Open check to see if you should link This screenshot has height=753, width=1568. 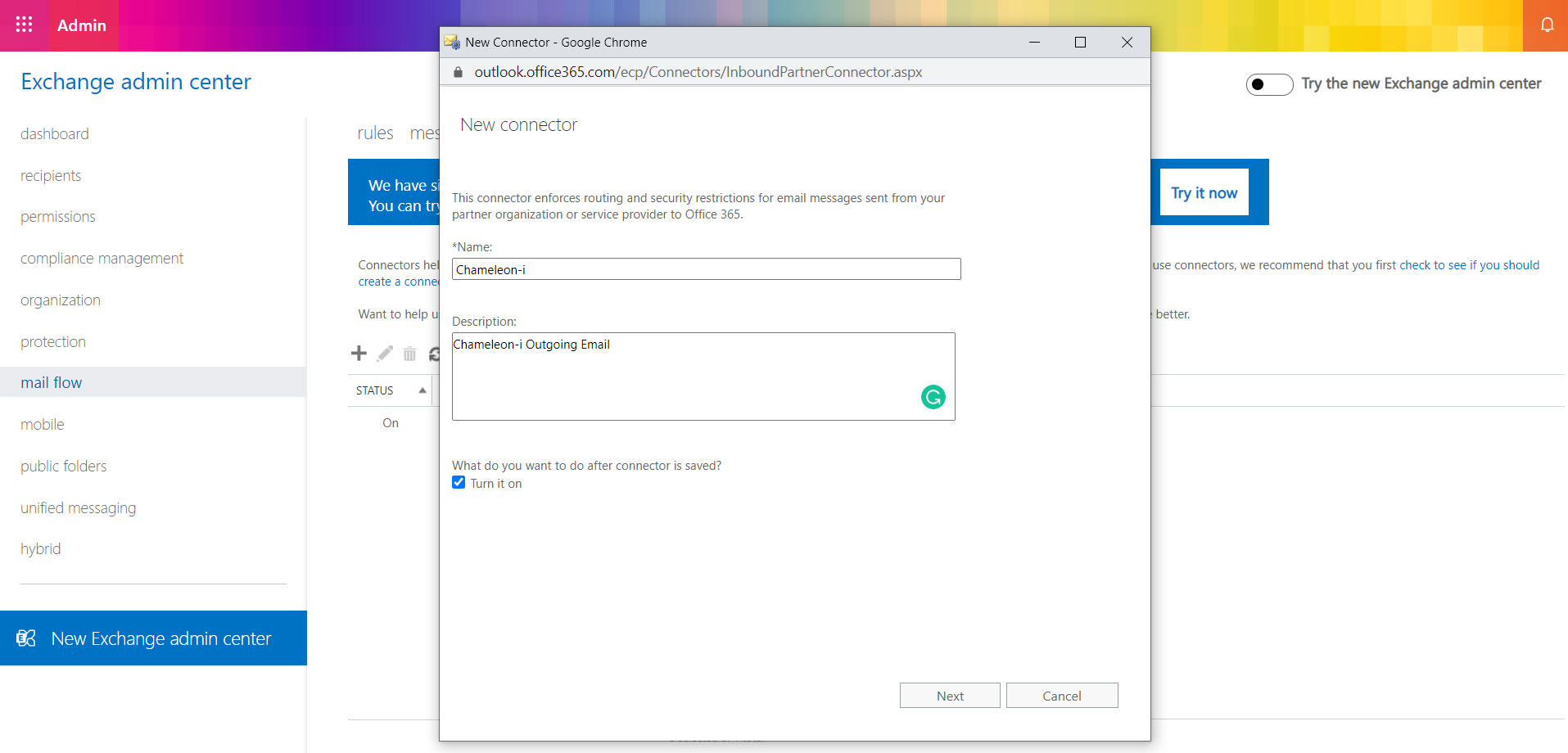point(1470,265)
